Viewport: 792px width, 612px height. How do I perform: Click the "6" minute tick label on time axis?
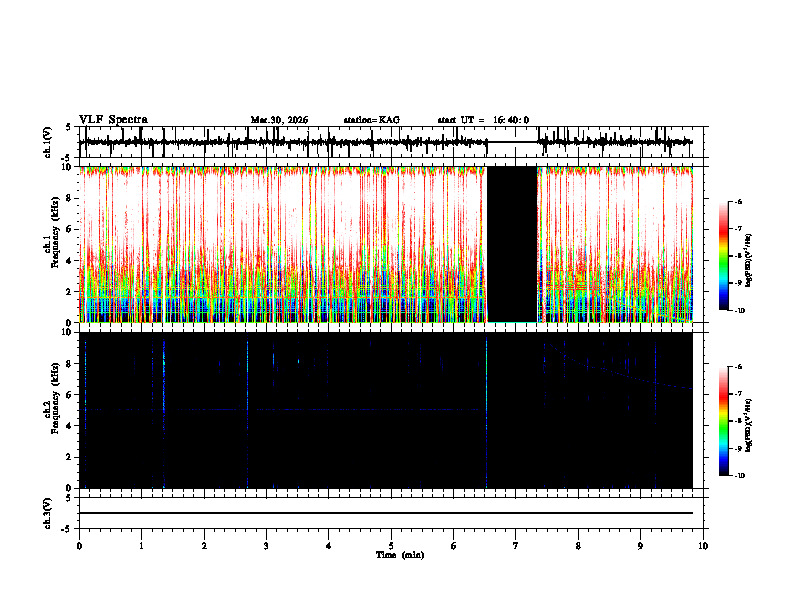click(x=454, y=546)
